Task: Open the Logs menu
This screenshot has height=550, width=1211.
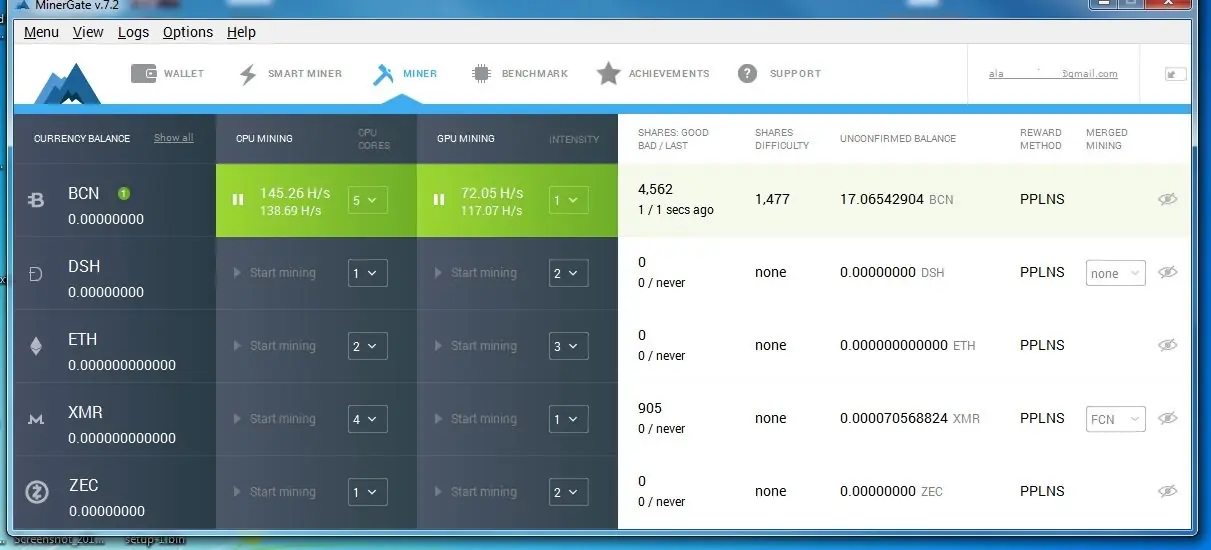Action: tap(133, 32)
